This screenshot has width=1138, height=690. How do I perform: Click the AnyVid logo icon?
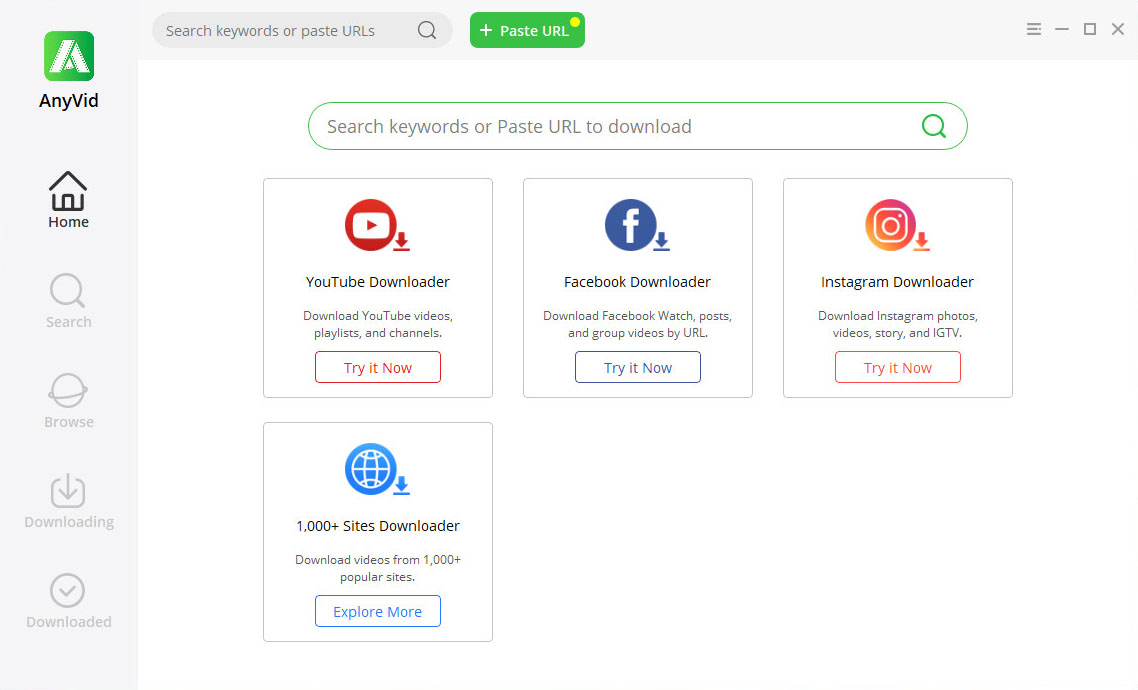pyautogui.click(x=68, y=56)
